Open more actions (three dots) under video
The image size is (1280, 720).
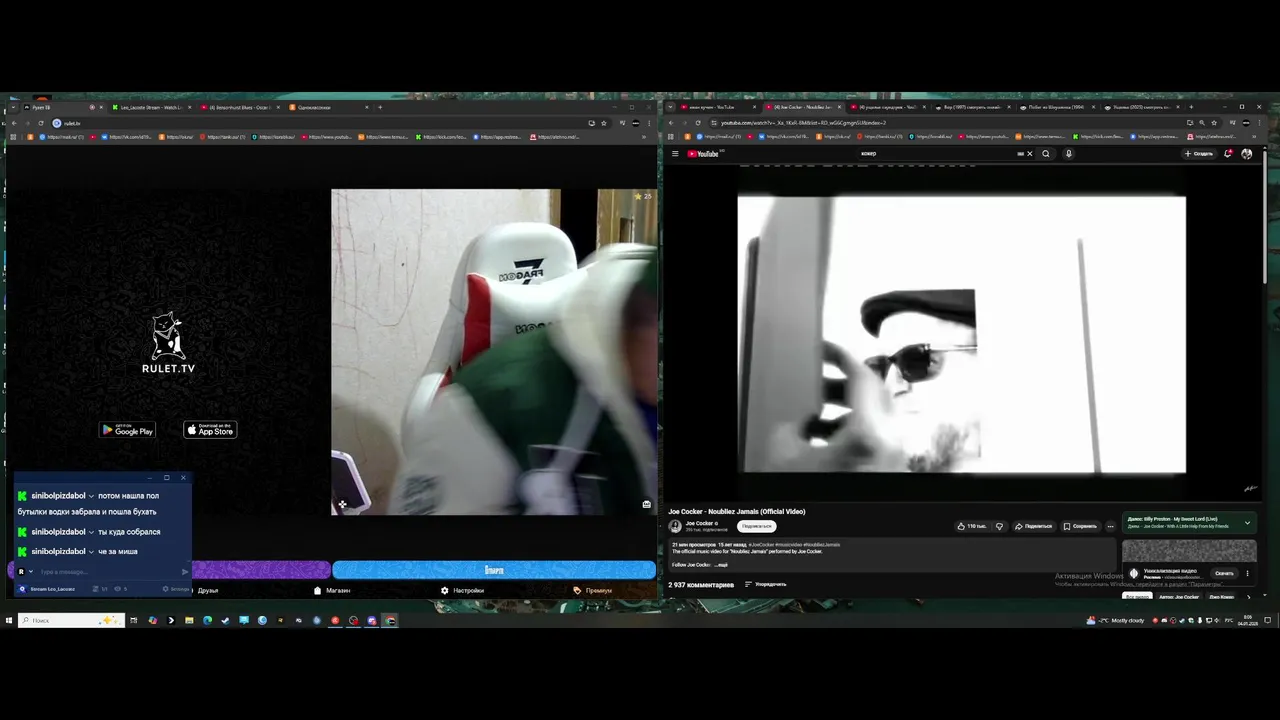point(1110,526)
